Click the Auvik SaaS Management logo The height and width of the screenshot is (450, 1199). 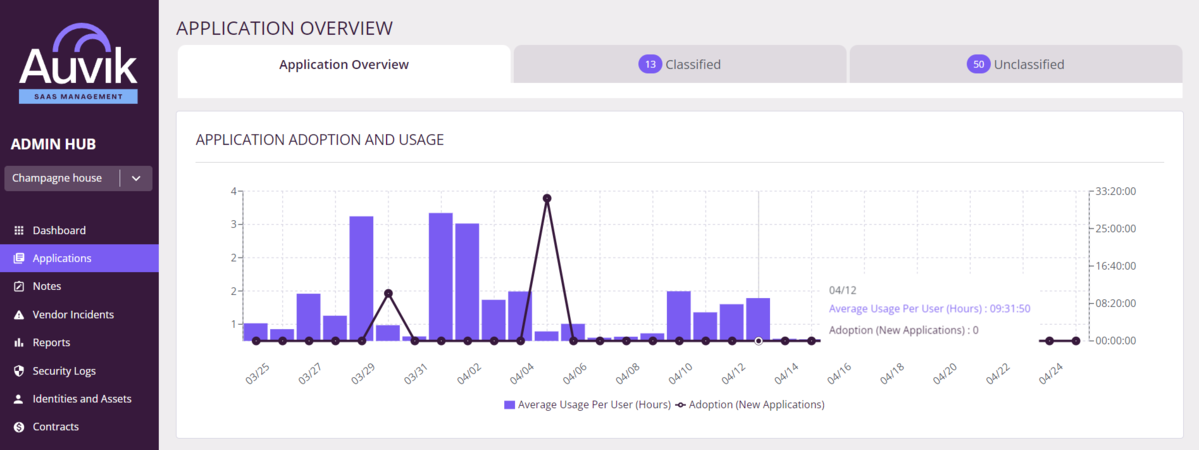[x=79, y=66]
